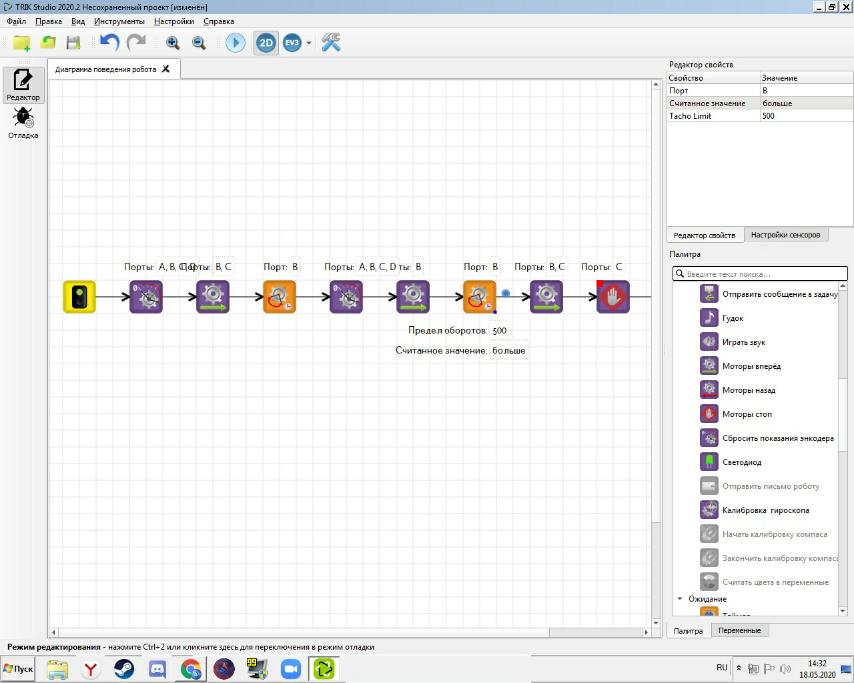Image resolution: width=854 pixels, height=683 pixels.
Task: Open the EV3 robot model dropdown arrow
Action: click(x=309, y=43)
